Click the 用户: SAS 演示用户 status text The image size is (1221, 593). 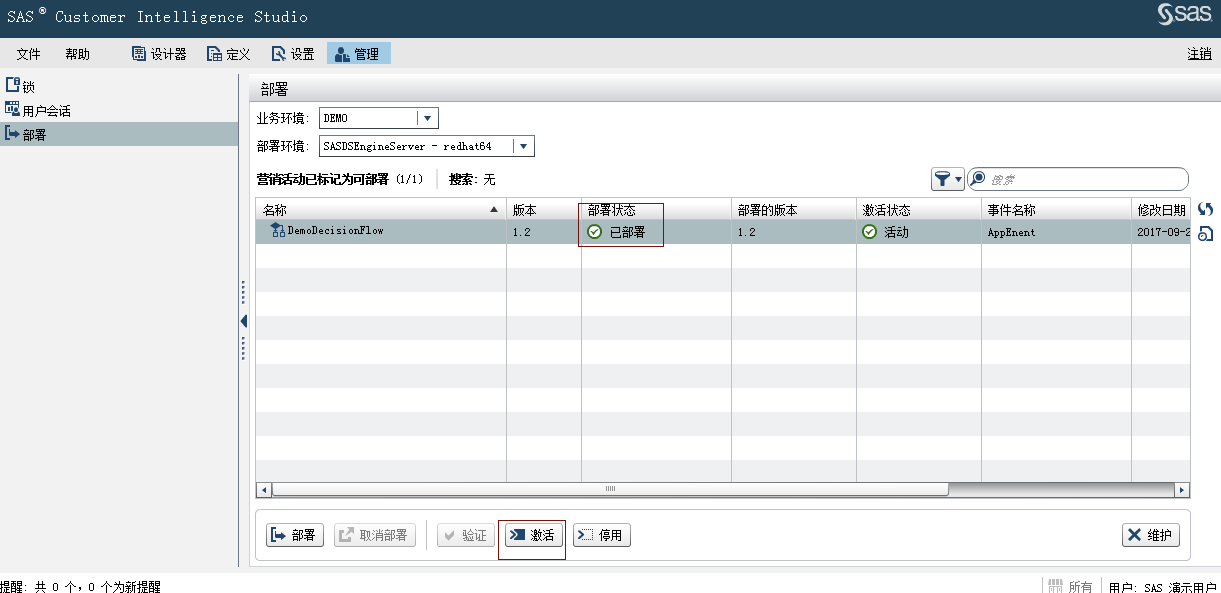(x=1163, y=587)
